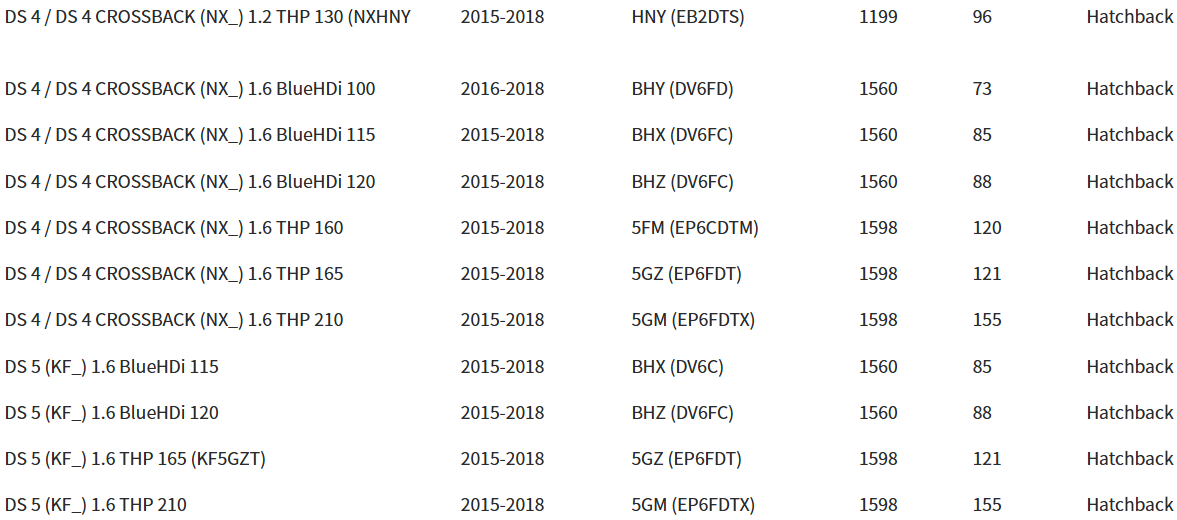Image resolution: width=1177 pixels, height=520 pixels.
Task: Select DS 4 CROSSBACK 1.6 THP 210 model
Action: point(174,320)
